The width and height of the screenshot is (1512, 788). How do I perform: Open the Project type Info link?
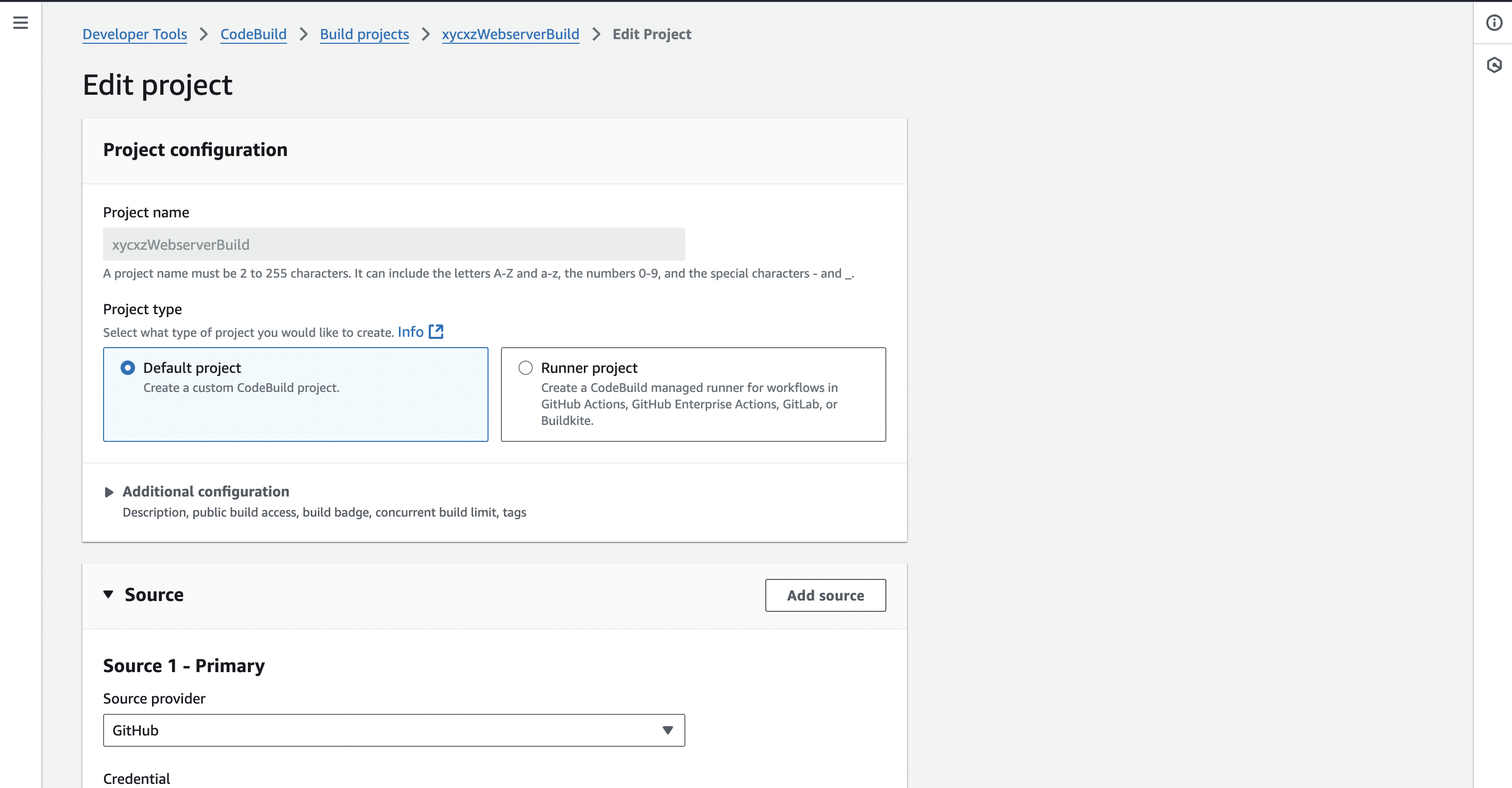pos(410,332)
